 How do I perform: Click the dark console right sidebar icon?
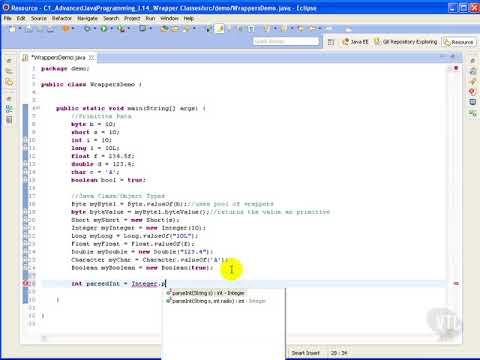pyautogui.click(x=472, y=102)
